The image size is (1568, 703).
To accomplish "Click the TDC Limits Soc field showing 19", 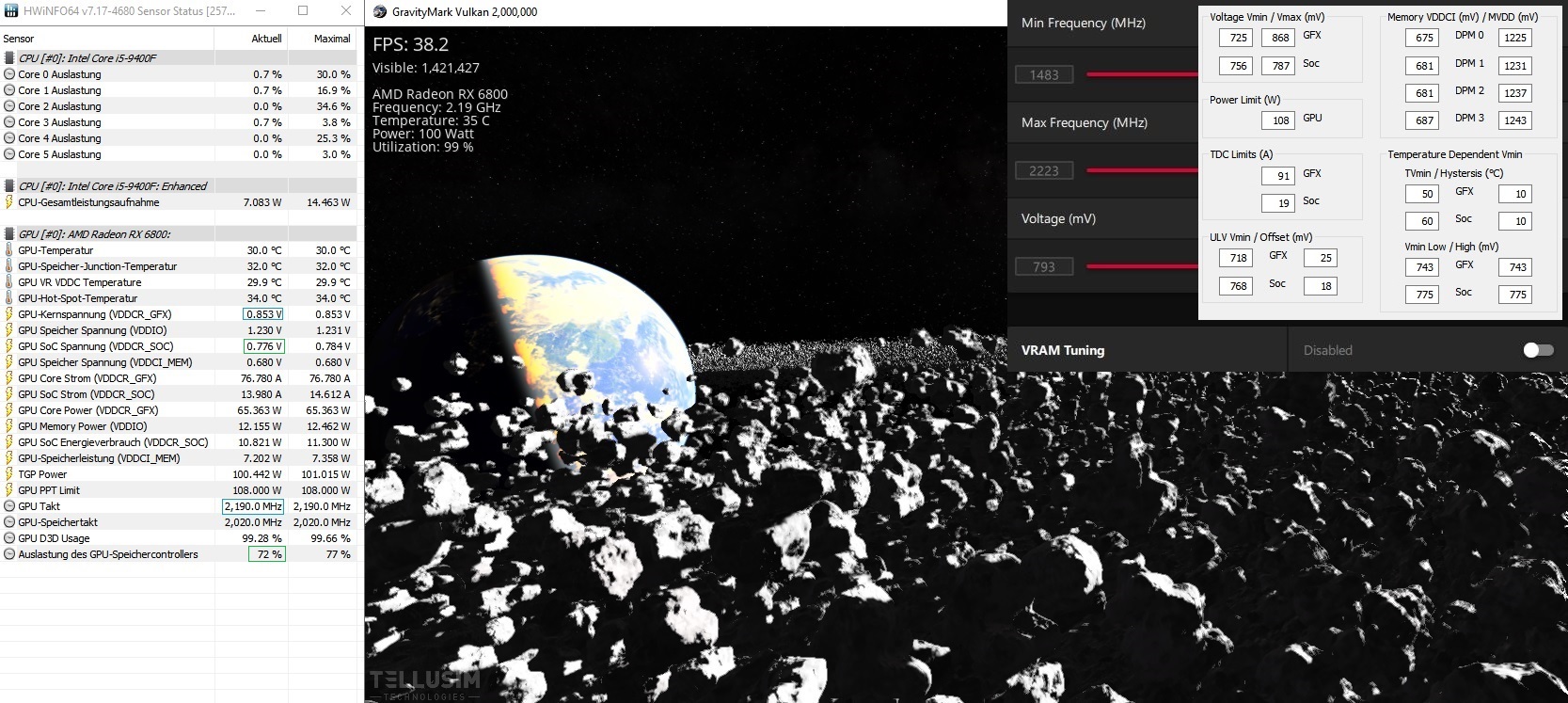I will click(1278, 203).
